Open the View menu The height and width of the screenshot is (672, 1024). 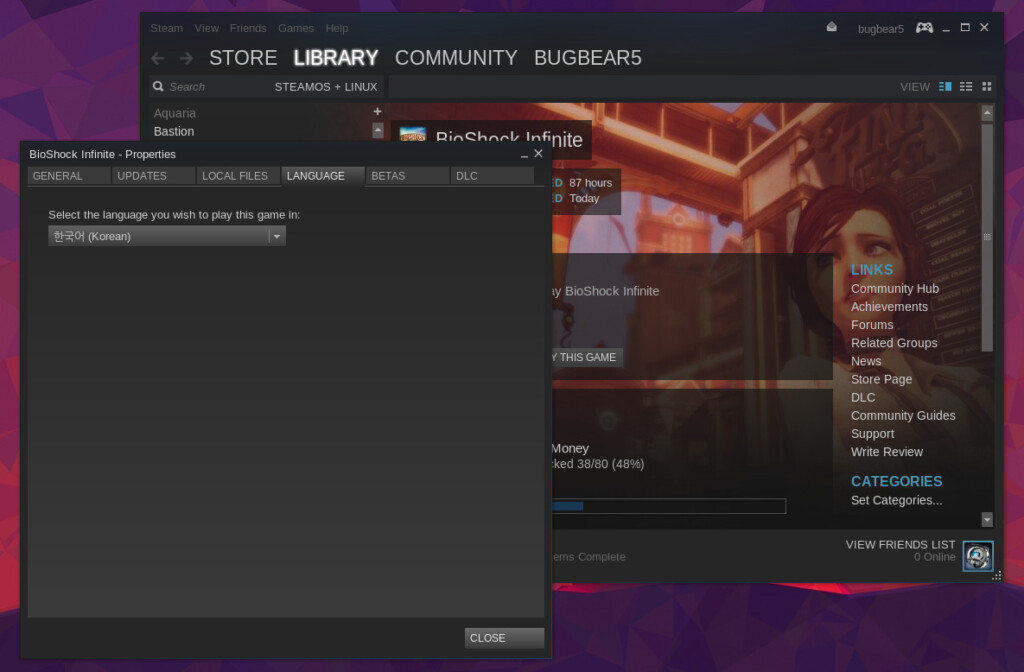click(206, 28)
